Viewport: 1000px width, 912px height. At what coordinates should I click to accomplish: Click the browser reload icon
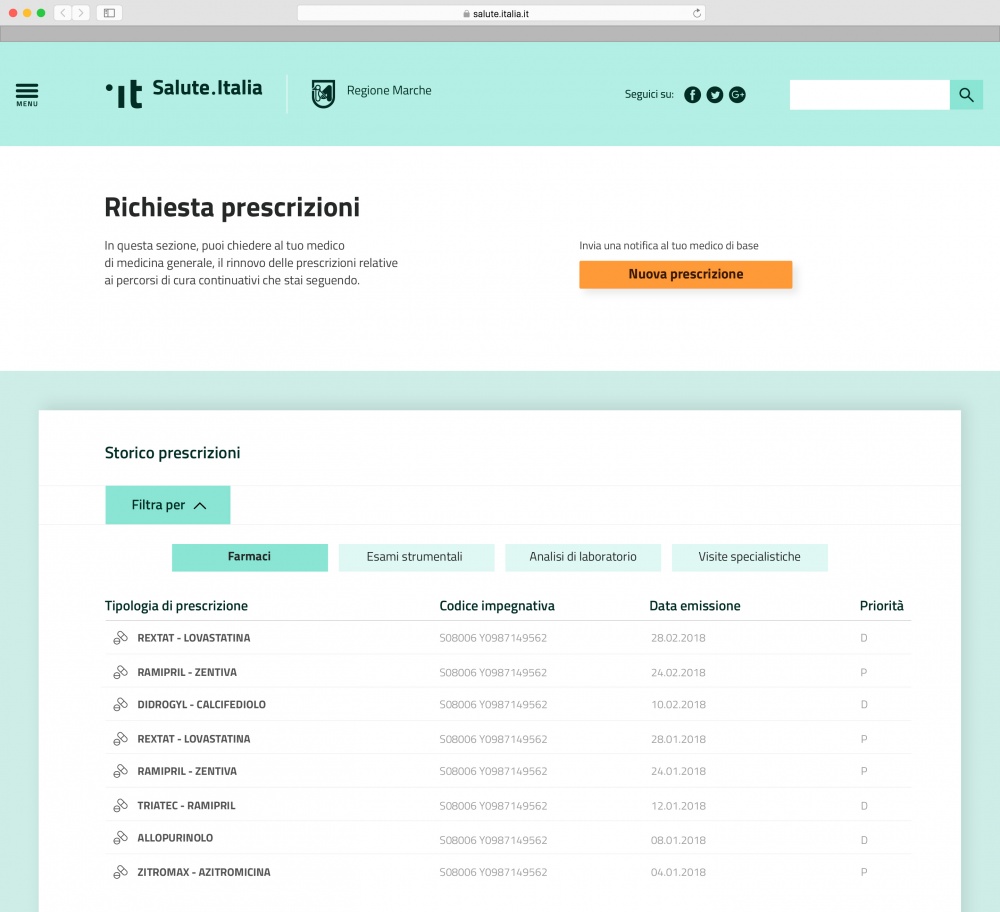pyautogui.click(x=696, y=13)
